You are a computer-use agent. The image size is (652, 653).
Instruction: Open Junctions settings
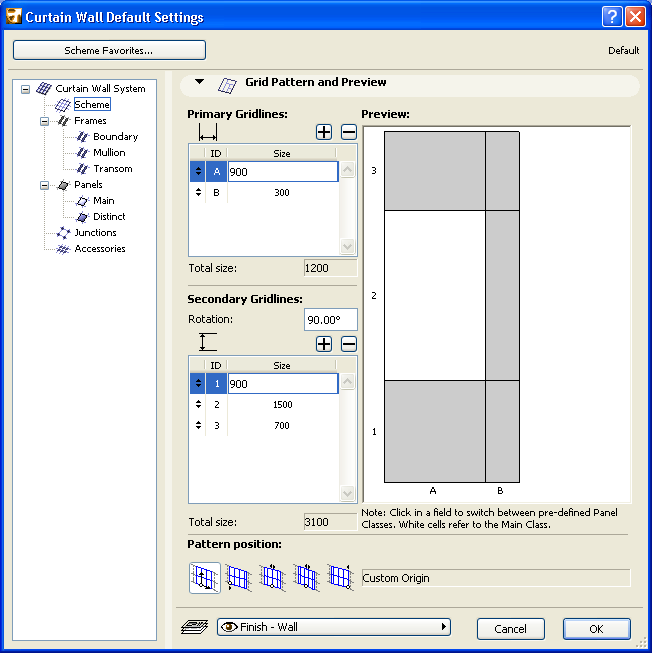95,233
